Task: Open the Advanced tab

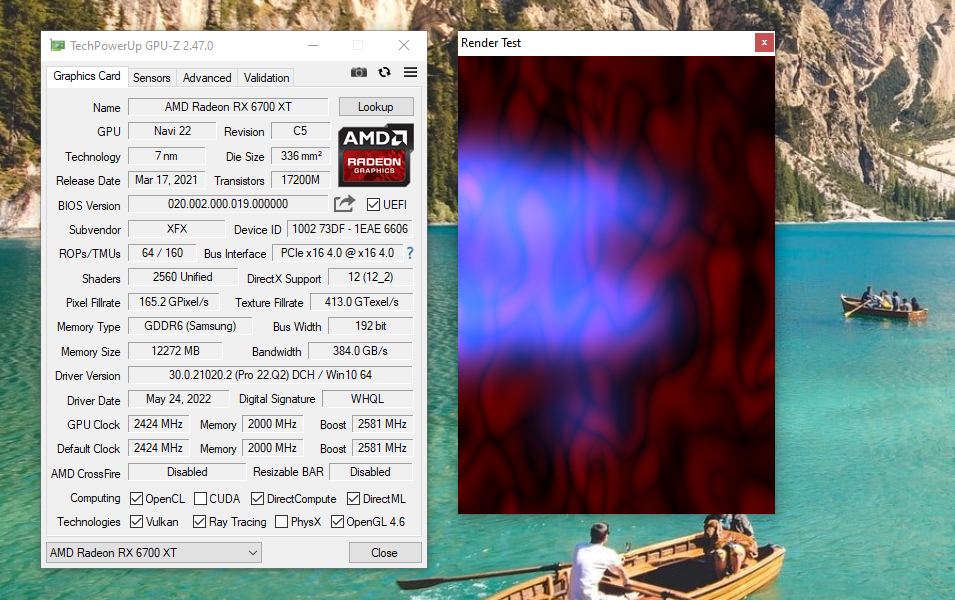Action: tap(207, 78)
